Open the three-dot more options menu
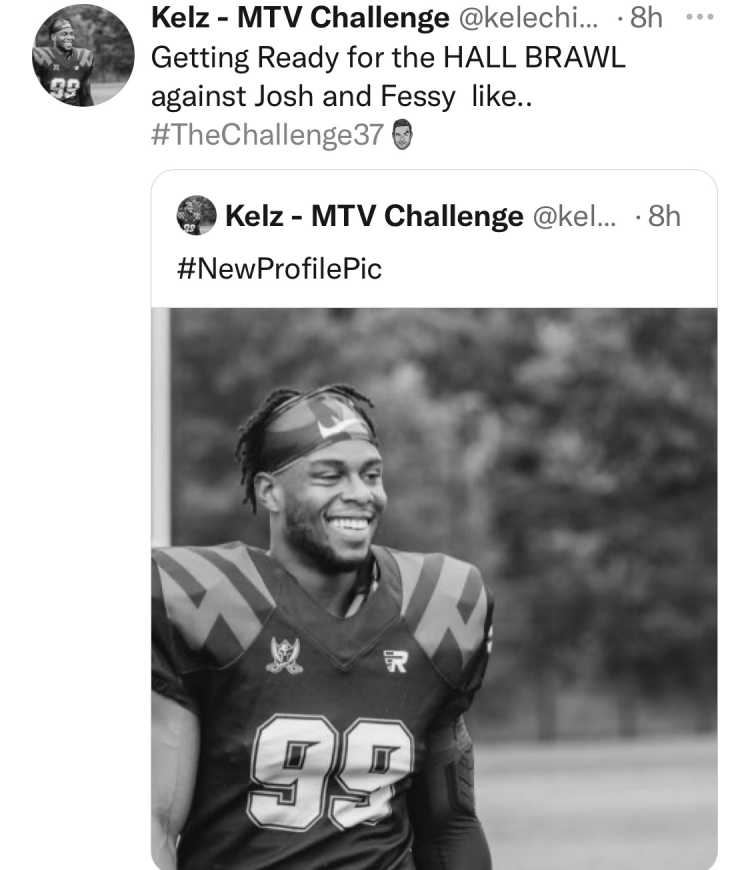This screenshot has width=750, height=870. 700,17
